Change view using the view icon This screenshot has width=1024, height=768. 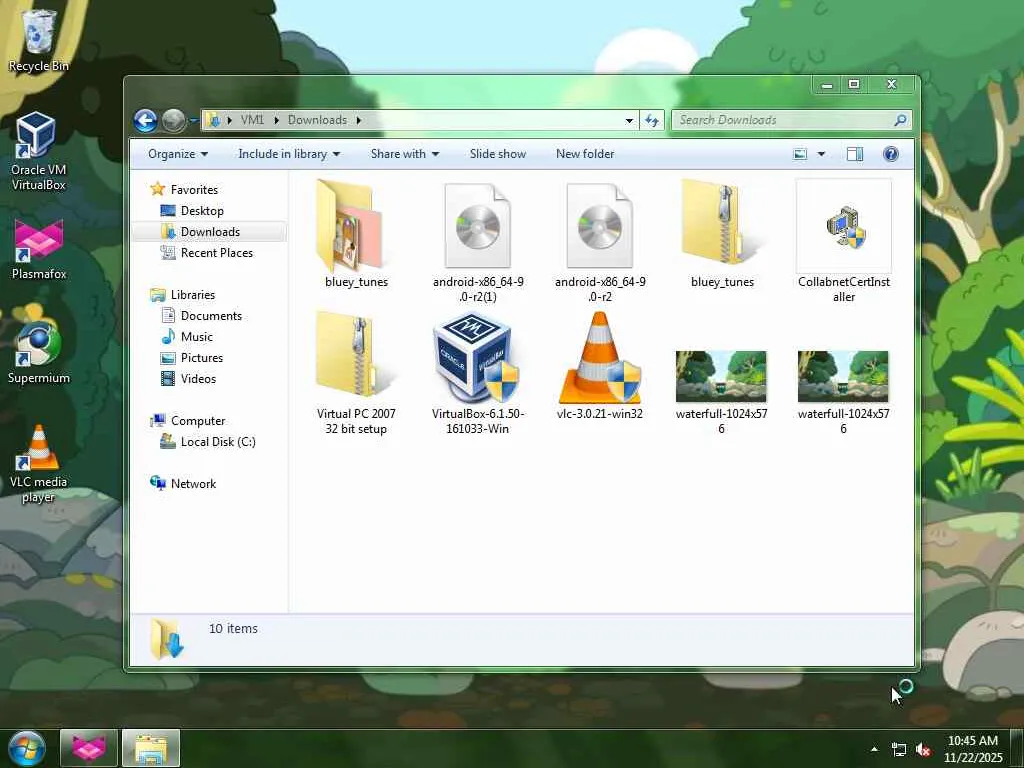coord(800,154)
